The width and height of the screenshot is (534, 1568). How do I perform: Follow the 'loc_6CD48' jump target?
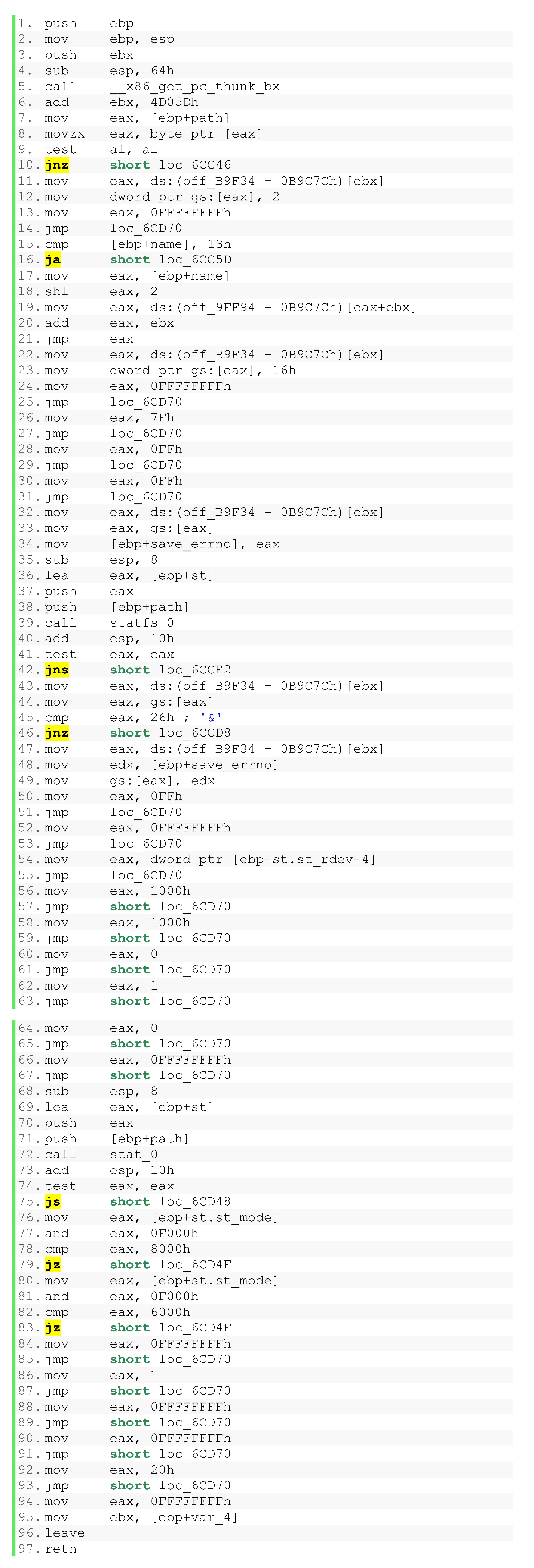[x=195, y=1201]
